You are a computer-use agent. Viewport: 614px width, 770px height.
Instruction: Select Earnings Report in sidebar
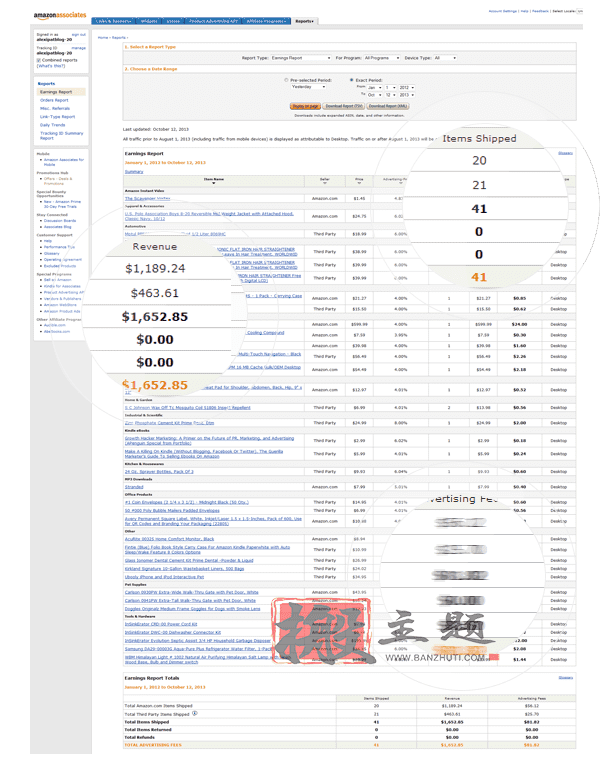click(56, 92)
